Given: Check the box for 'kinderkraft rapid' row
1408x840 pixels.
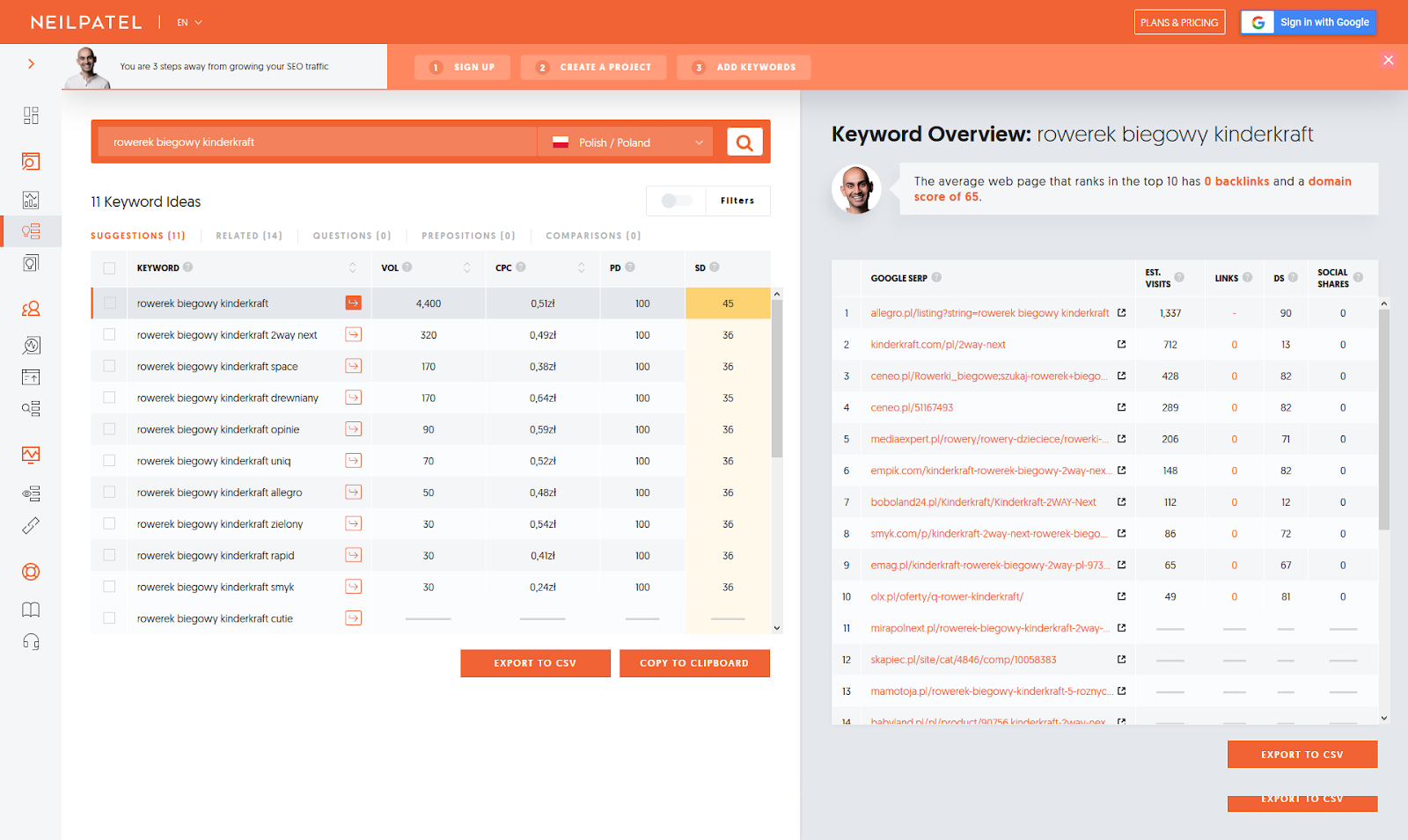Looking at the screenshot, I should pyautogui.click(x=109, y=555).
